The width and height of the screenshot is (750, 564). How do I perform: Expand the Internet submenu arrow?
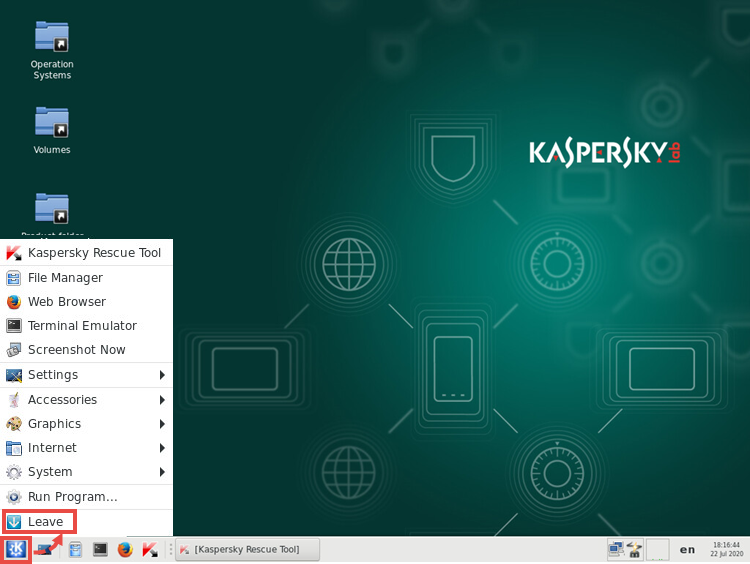(x=163, y=448)
